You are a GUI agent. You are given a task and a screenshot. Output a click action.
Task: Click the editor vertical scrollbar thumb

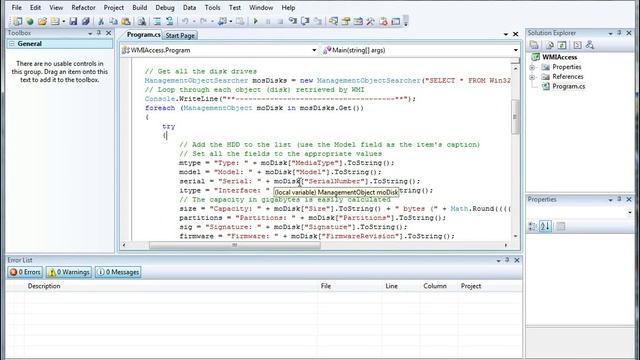coord(515,117)
